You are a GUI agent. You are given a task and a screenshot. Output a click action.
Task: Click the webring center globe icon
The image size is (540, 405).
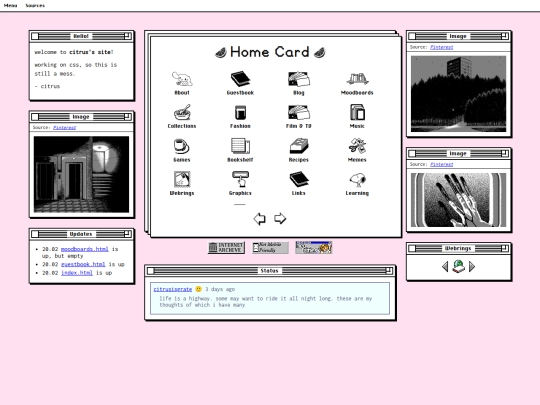pos(458,266)
